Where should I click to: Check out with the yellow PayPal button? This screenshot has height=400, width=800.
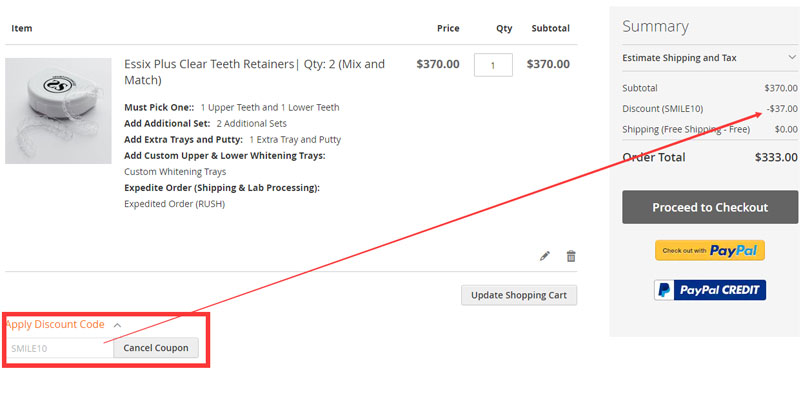(x=710, y=250)
